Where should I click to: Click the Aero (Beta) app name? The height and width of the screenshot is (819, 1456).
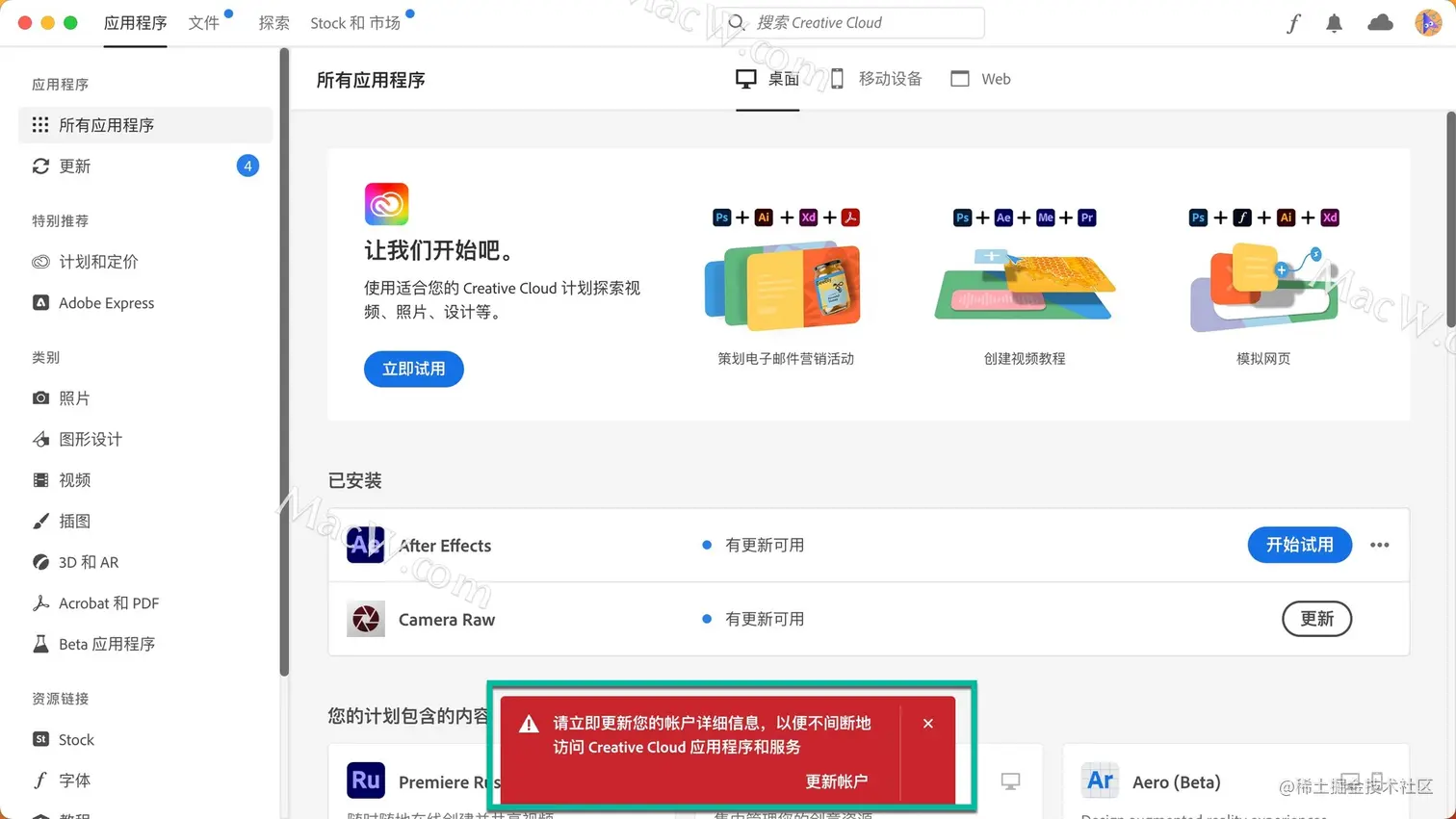[1177, 782]
